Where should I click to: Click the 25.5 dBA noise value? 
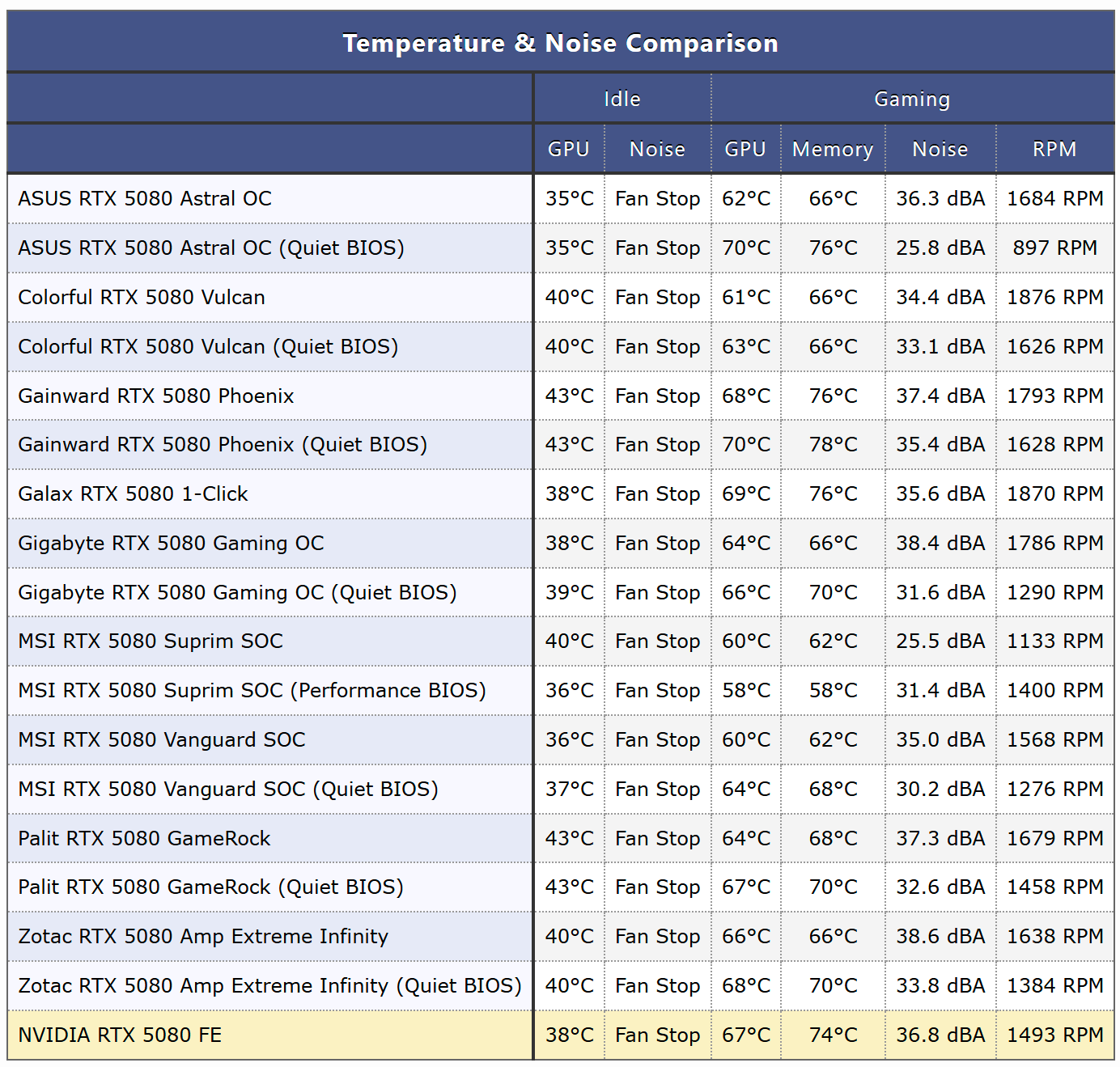pyautogui.click(x=940, y=641)
